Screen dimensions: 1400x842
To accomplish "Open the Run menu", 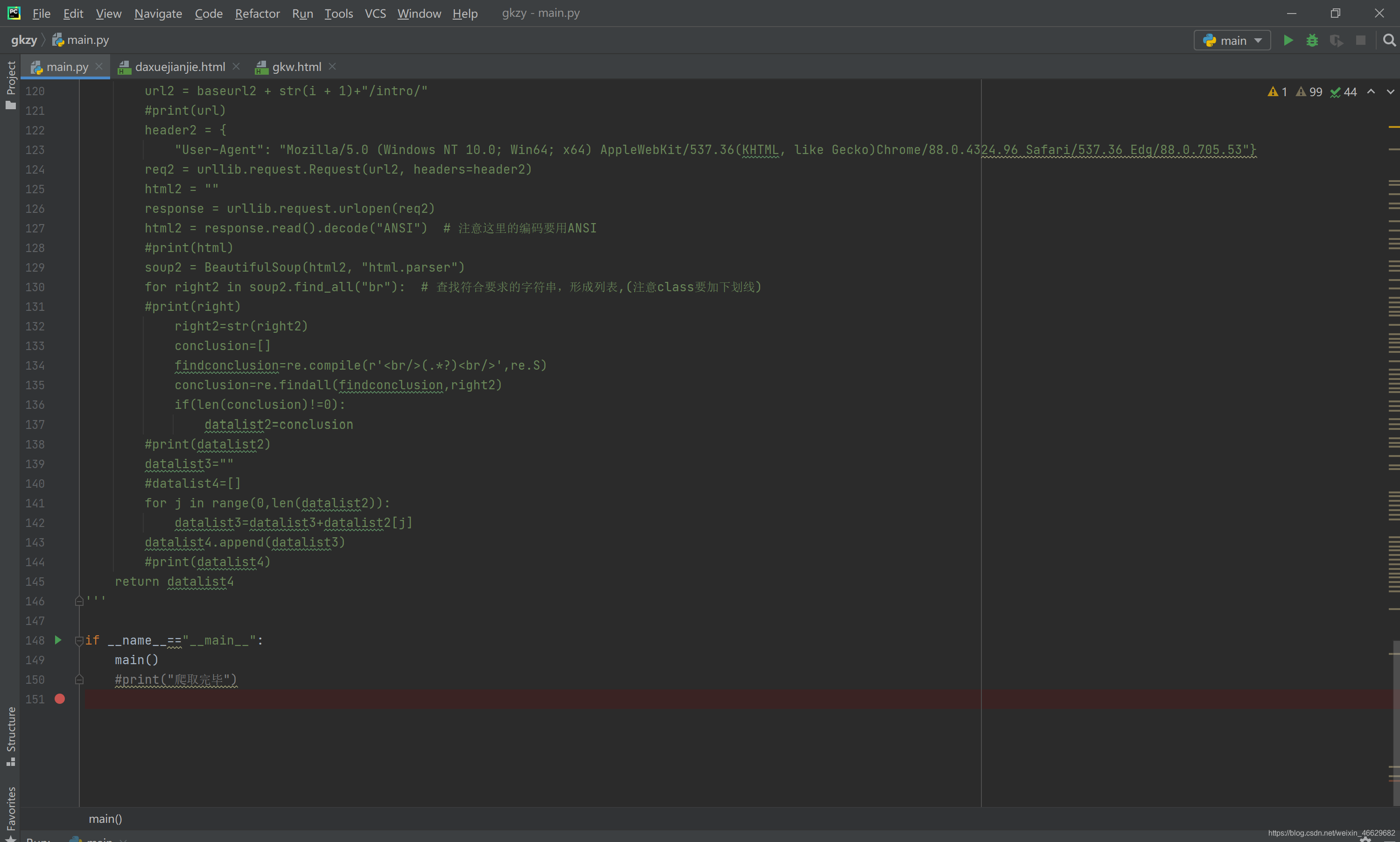I will pyautogui.click(x=302, y=13).
